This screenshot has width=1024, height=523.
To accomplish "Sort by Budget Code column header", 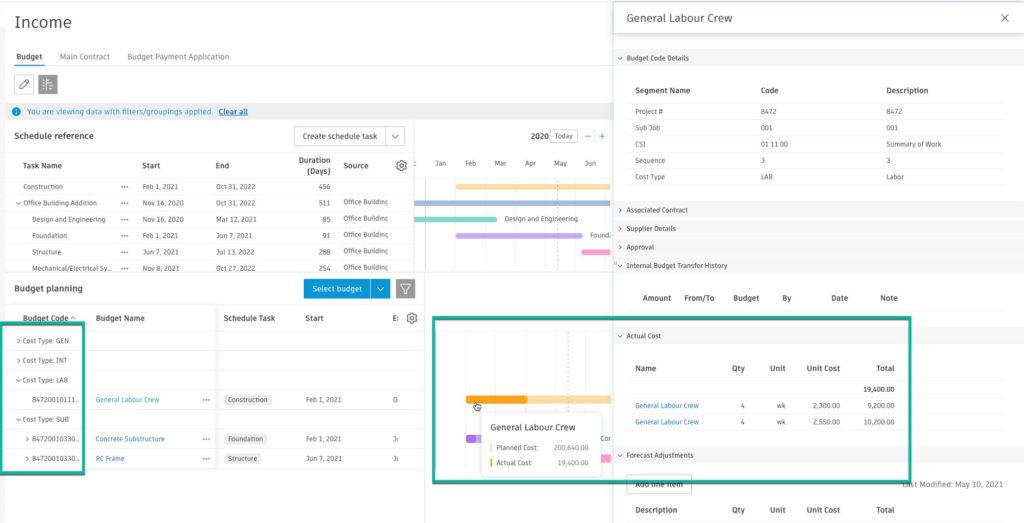I will tap(49, 319).
